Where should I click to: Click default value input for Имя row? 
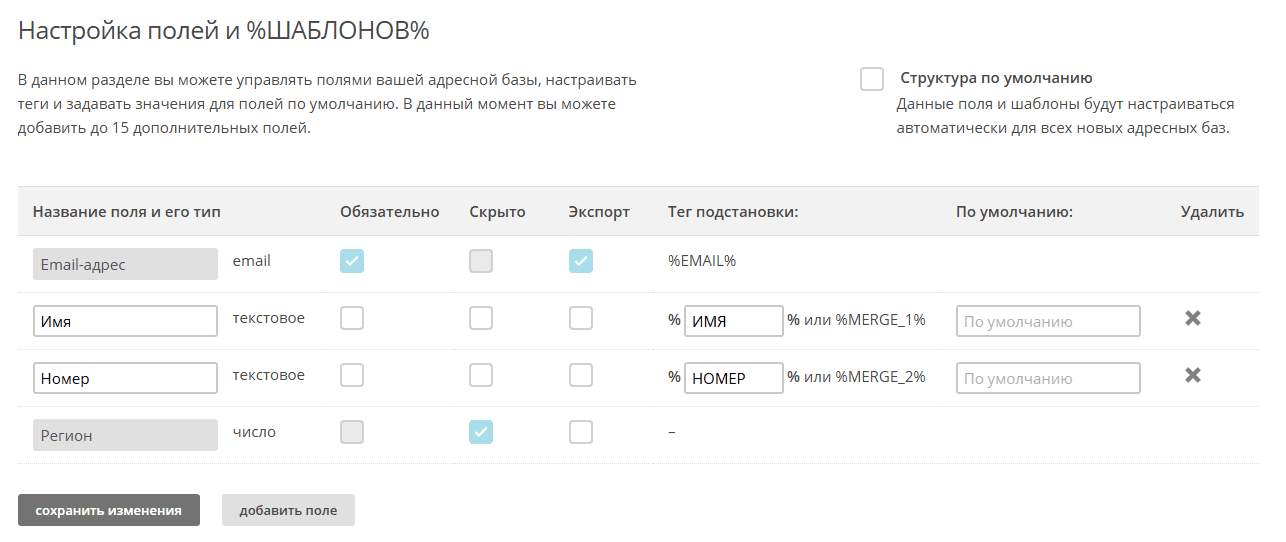[1048, 321]
